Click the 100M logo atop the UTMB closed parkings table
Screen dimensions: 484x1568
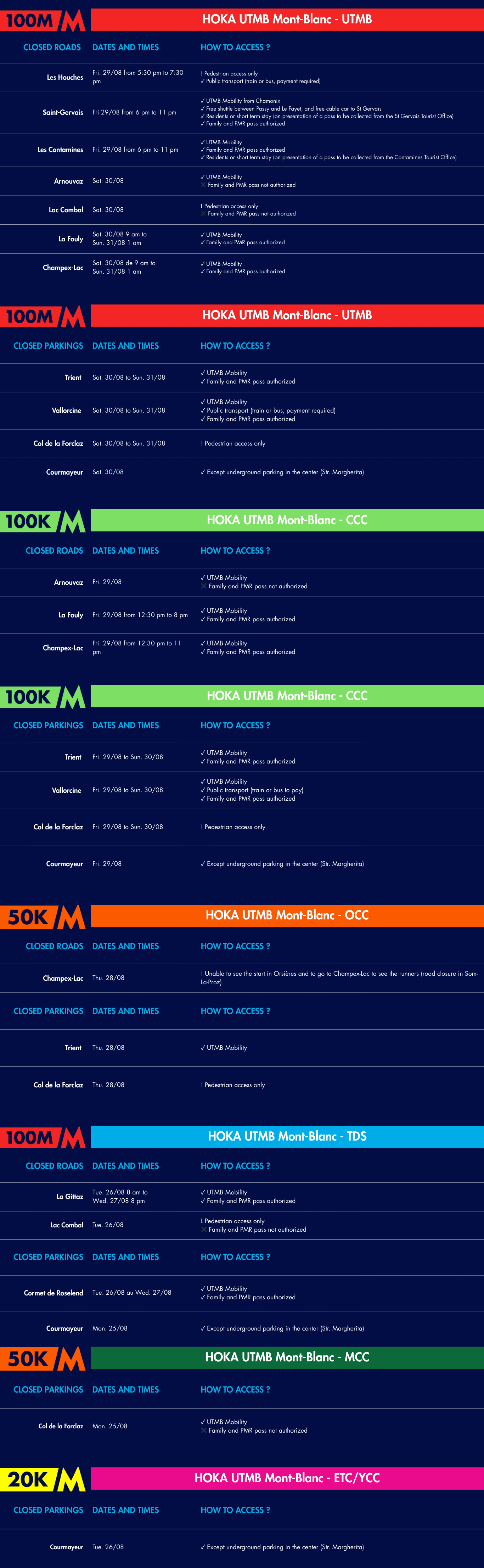click(43, 317)
